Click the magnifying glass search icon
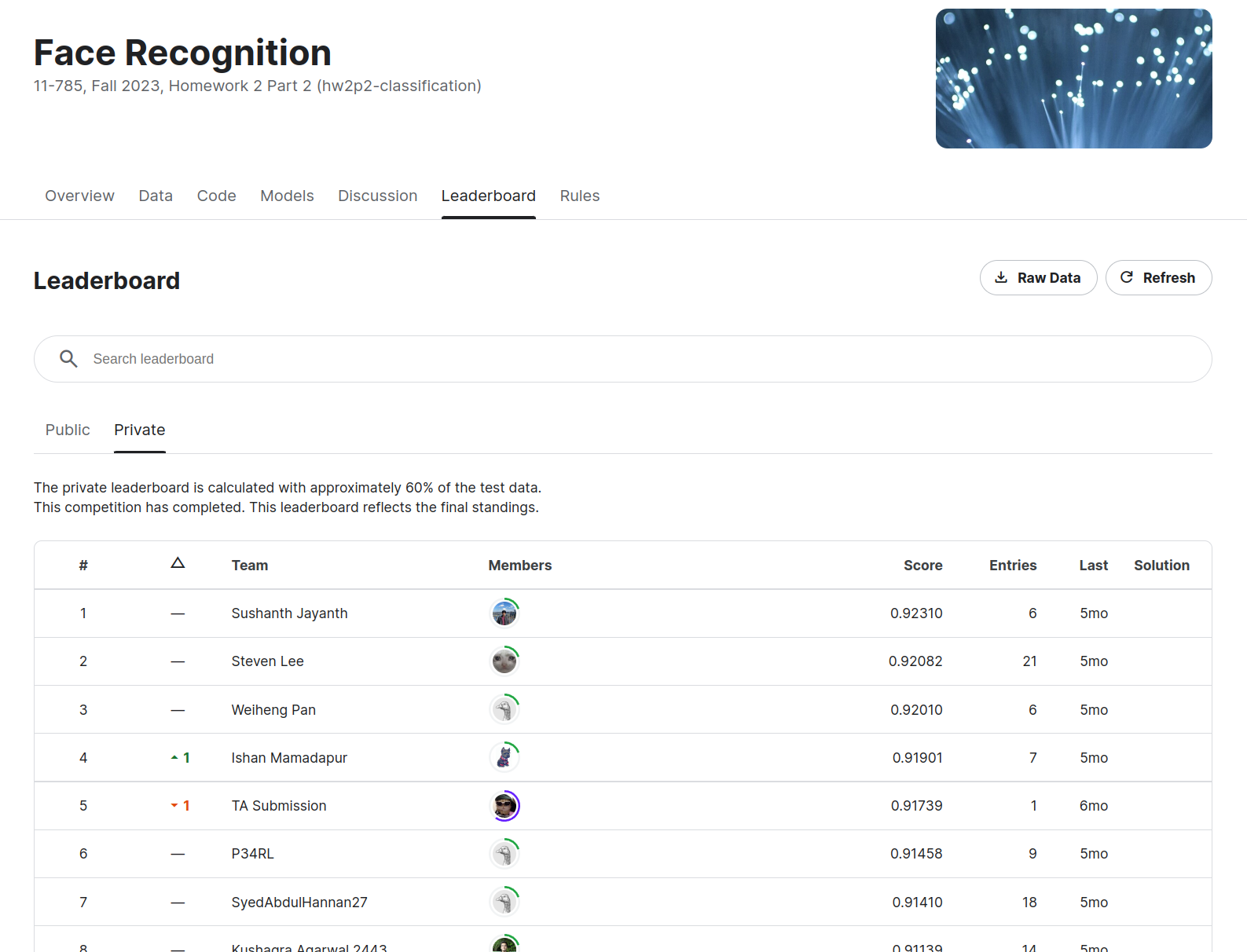The image size is (1247, 952). pyautogui.click(x=69, y=359)
